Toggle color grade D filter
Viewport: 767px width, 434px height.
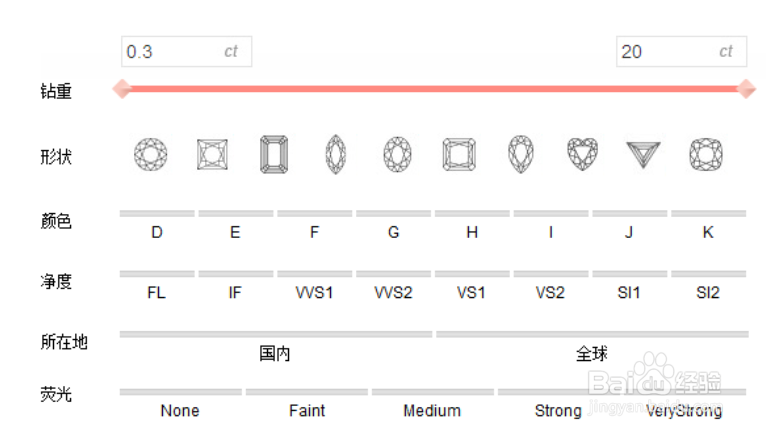tap(157, 225)
